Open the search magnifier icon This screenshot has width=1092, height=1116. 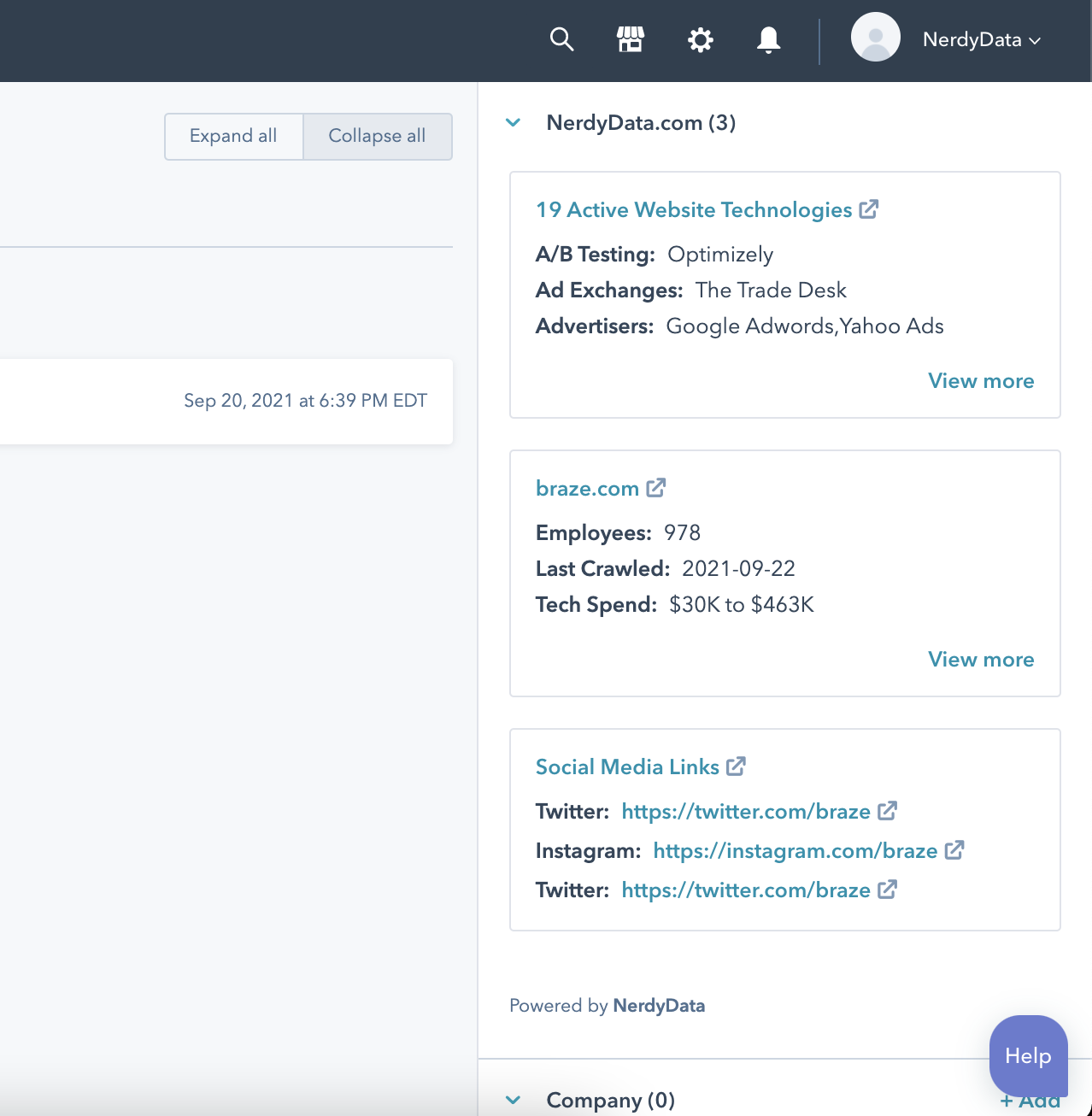point(561,39)
